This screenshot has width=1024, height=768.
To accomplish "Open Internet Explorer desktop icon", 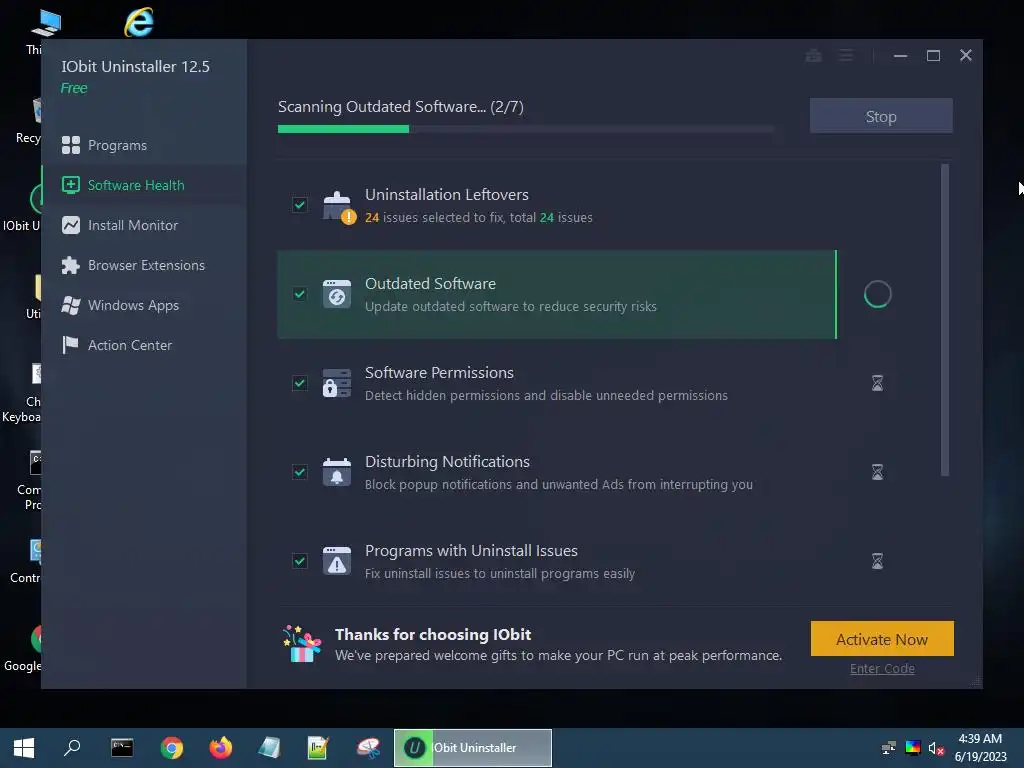I will [x=138, y=23].
